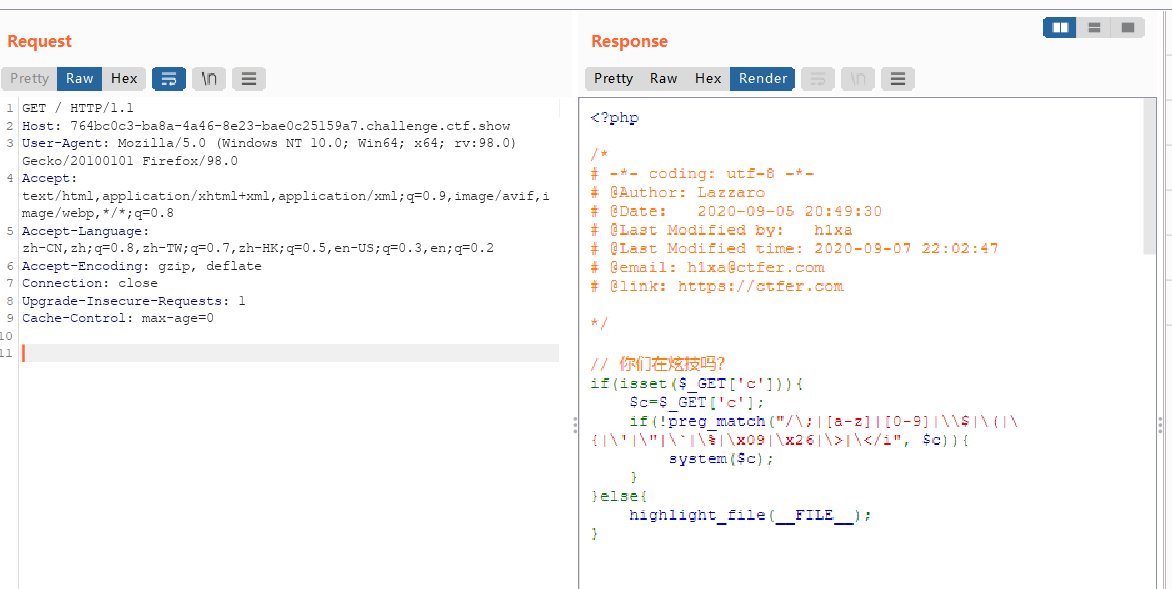This screenshot has height=589, width=1172.
Task: Click the Response non-printable characters icon
Action: click(858, 78)
